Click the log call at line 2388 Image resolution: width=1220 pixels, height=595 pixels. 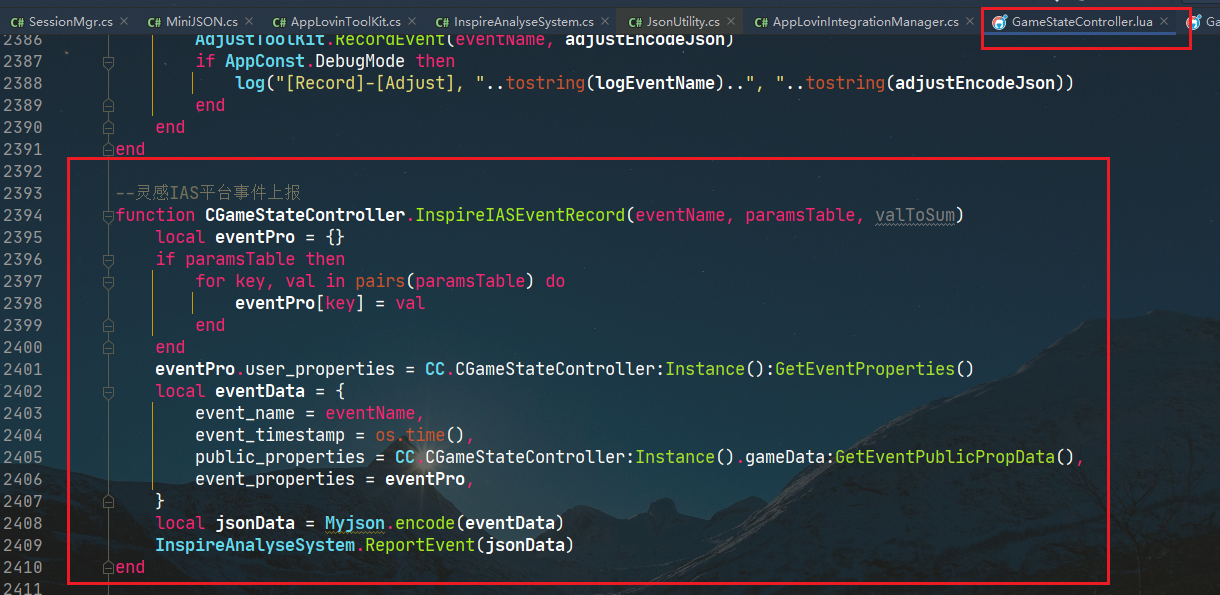tap(250, 83)
